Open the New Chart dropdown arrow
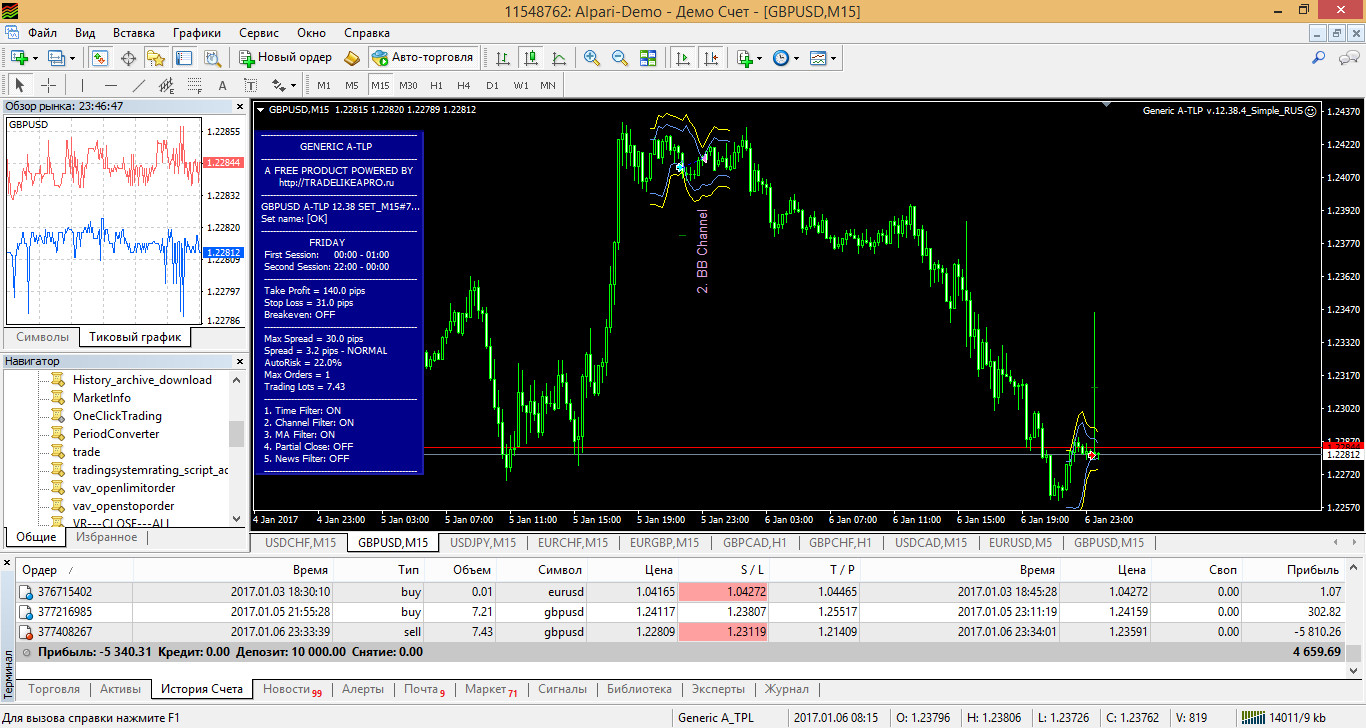1366x728 pixels. point(36,57)
